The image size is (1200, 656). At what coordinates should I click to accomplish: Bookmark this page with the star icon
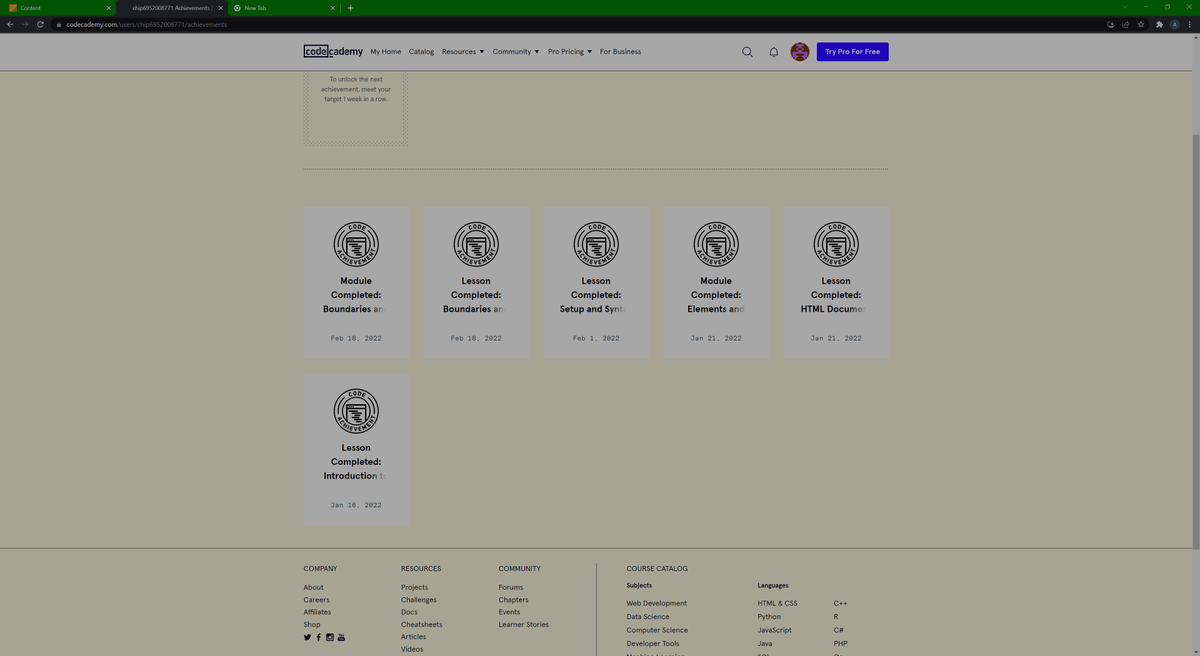(x=1141, y=24)
